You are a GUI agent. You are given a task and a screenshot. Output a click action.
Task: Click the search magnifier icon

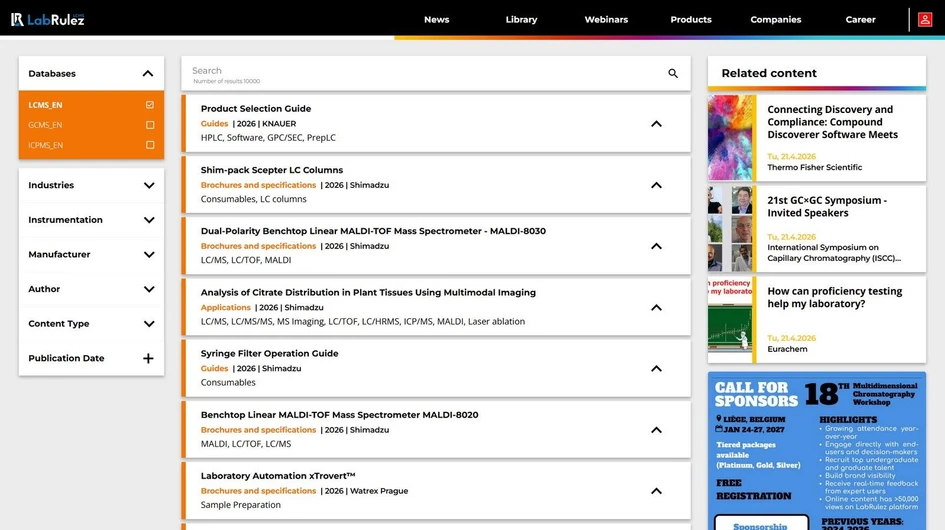[673, 74]
